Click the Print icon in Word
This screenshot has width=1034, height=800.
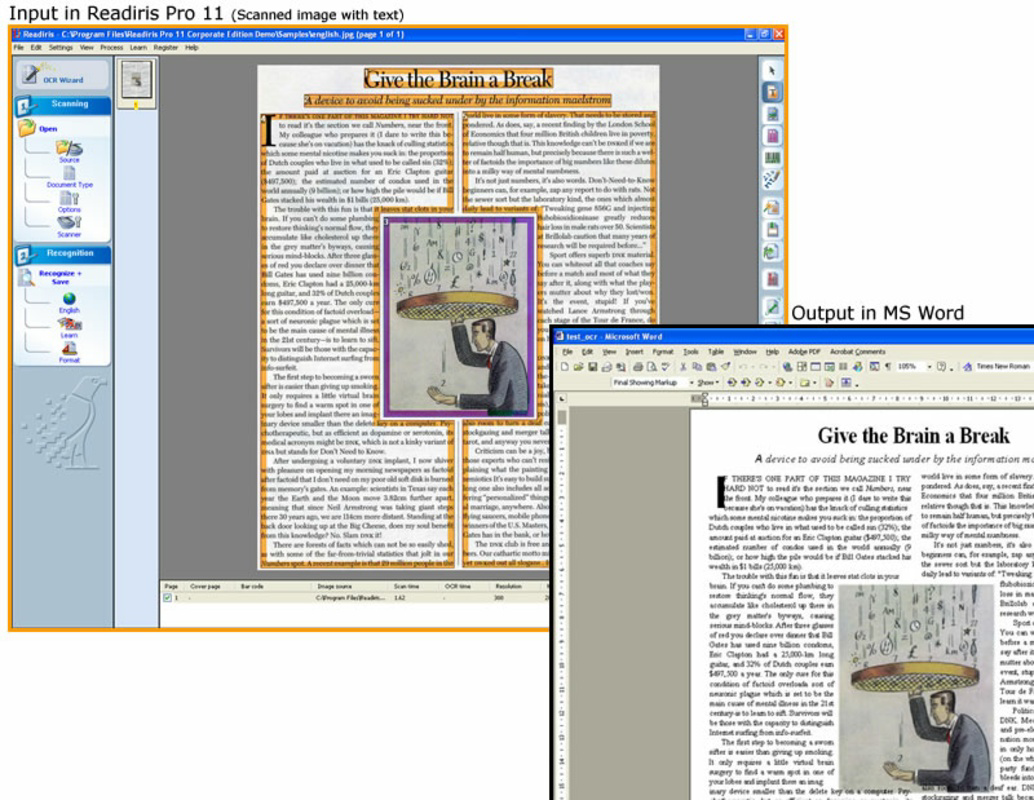click(638, 367)
